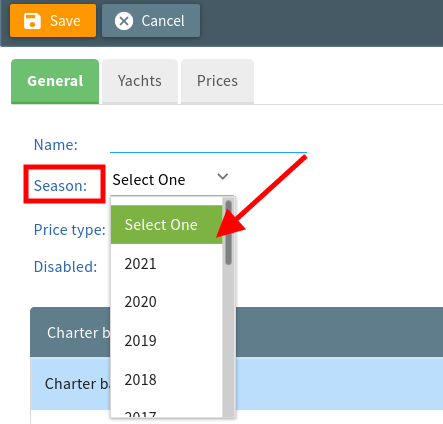Image resolution: width=443 pixels, height=424 pixels.
Task: Select the highlighted Charter table row
Action: (237, 384)
